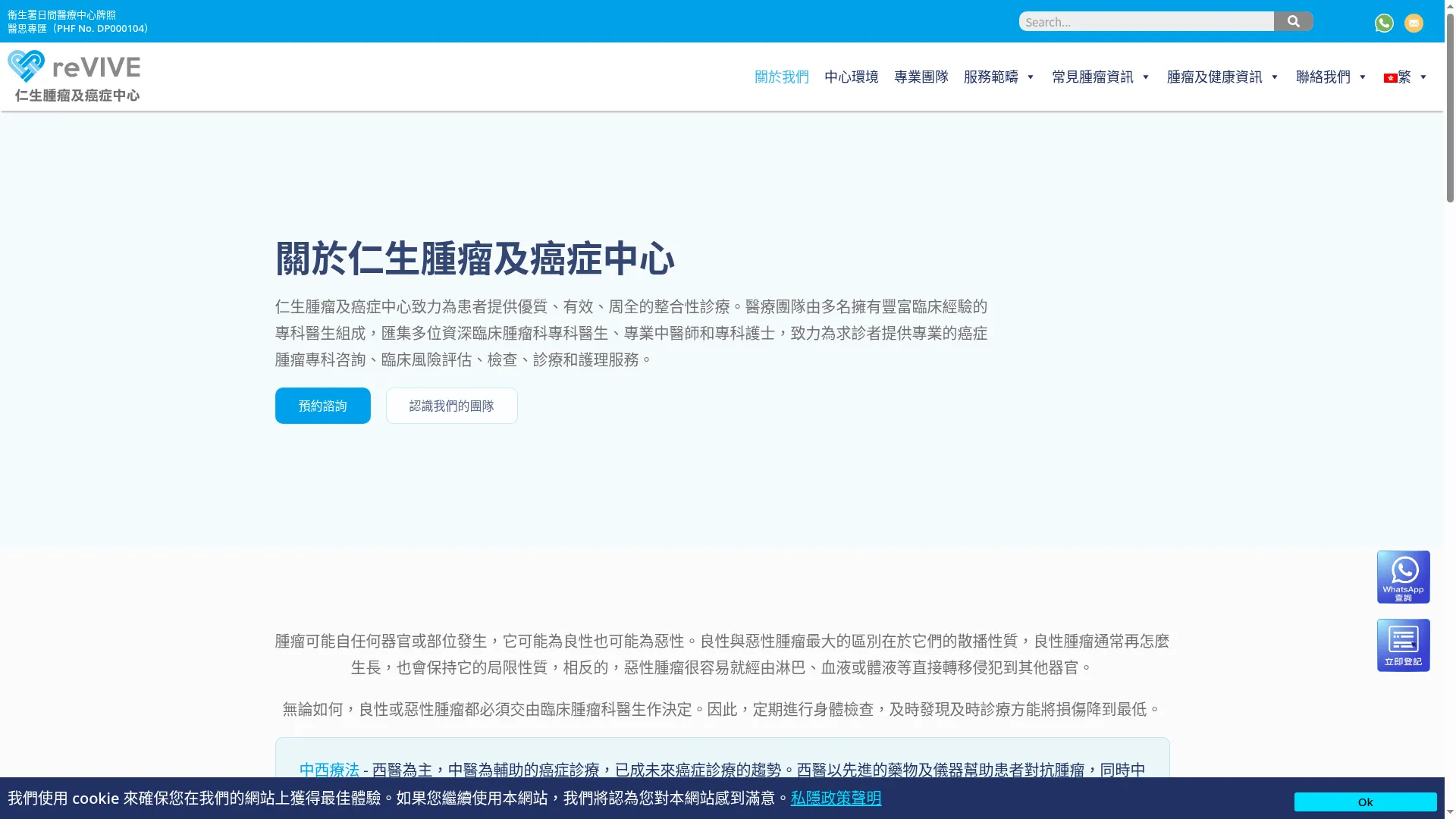Click the Hong Kong flag language icon
The height and width of the screenshot is (819, 1456).
pyautogui.click(x=1390, y=77)
